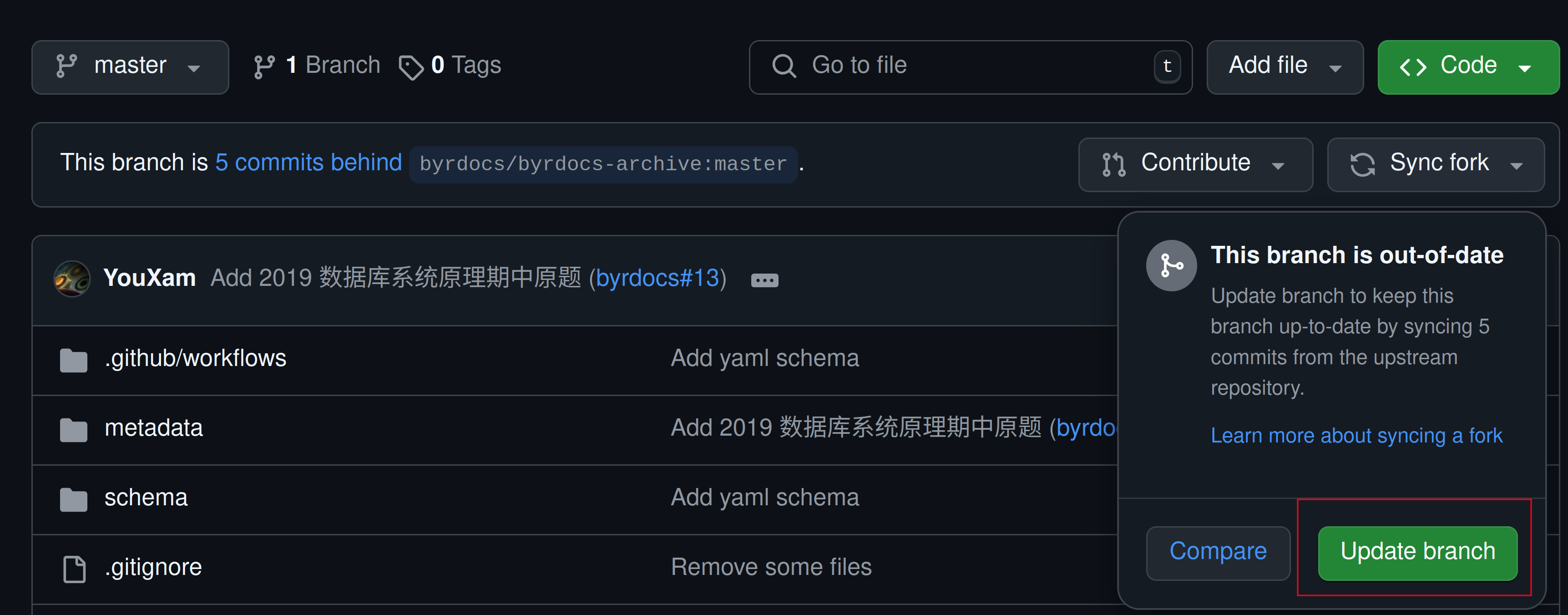Click the .gitignore file icon
The height and width of the screenshot is (615, 1568).
point(74,569)
